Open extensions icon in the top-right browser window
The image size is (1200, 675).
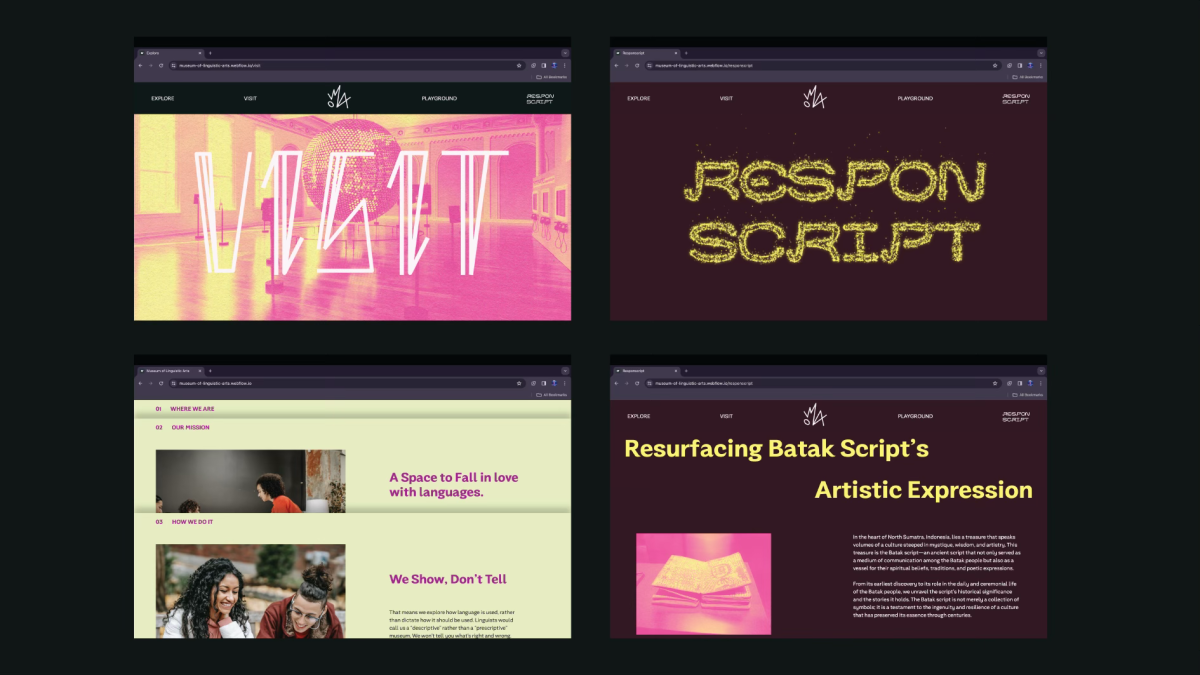(x=1009, y=65)
